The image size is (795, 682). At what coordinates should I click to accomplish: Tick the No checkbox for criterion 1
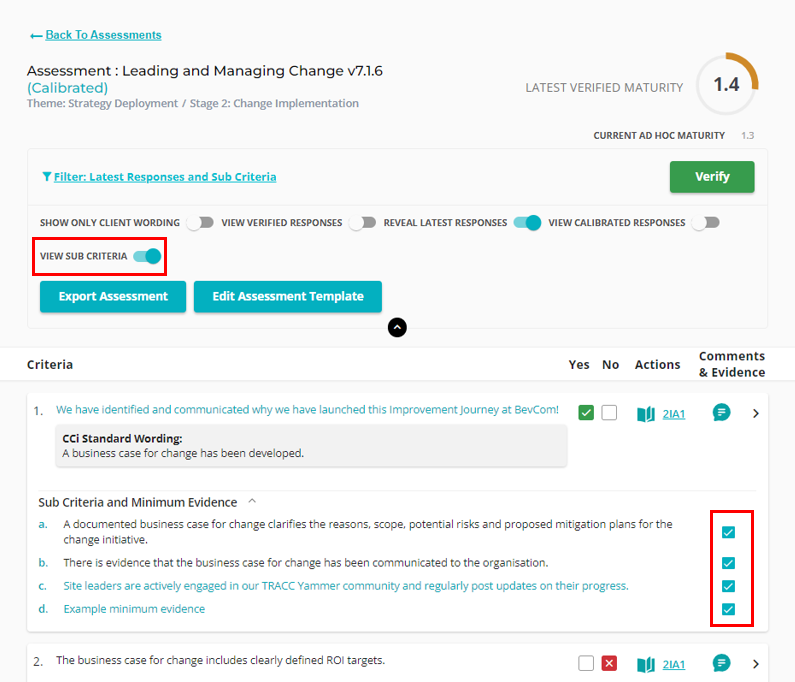tap(610, 413)
